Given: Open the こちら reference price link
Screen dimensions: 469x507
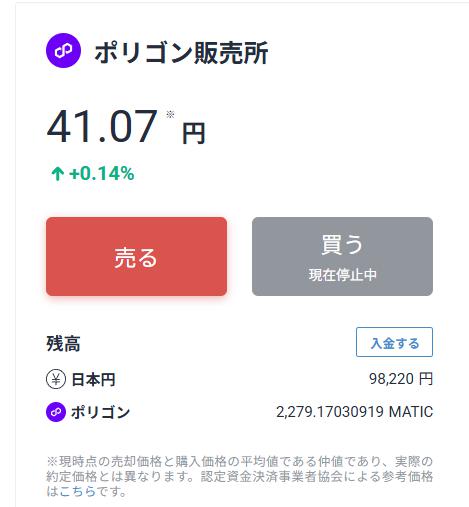Looking at the screenshot, I should click(78, 491).
